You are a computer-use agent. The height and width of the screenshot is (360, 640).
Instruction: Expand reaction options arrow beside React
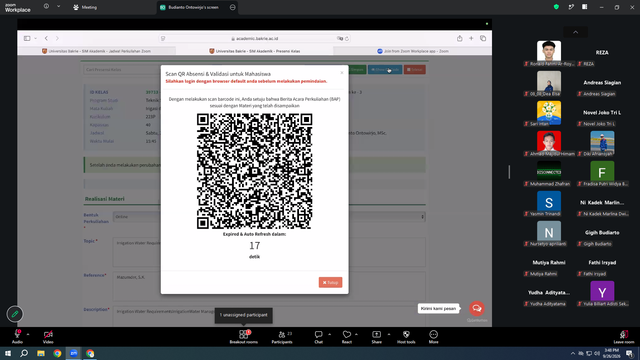356,334
